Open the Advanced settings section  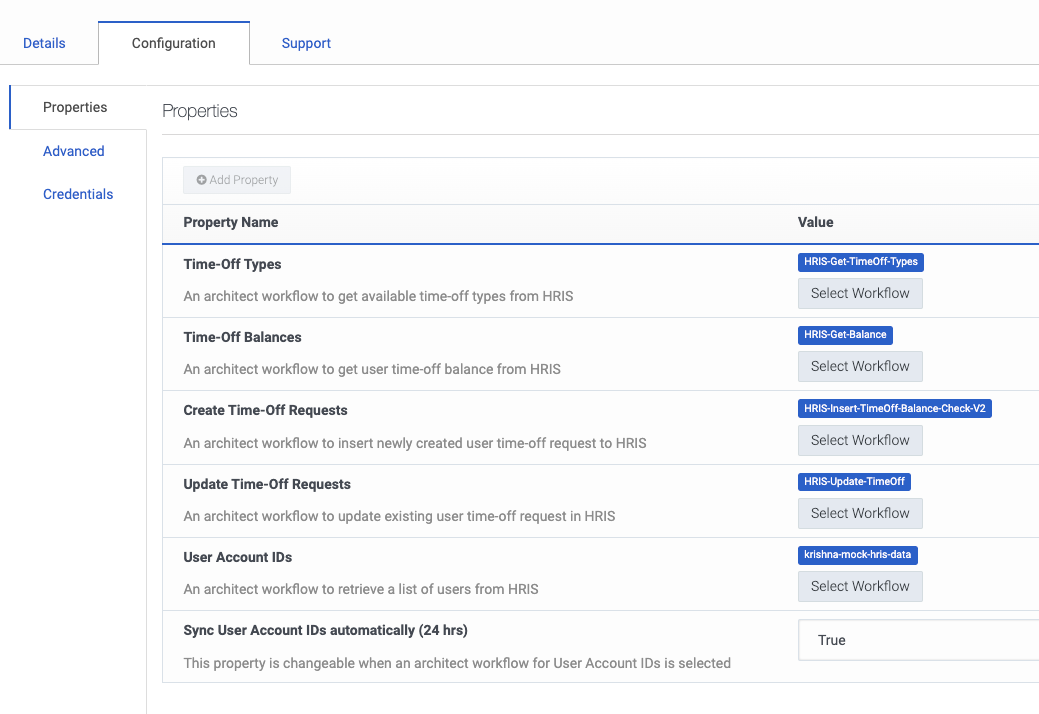coord(74,151)
